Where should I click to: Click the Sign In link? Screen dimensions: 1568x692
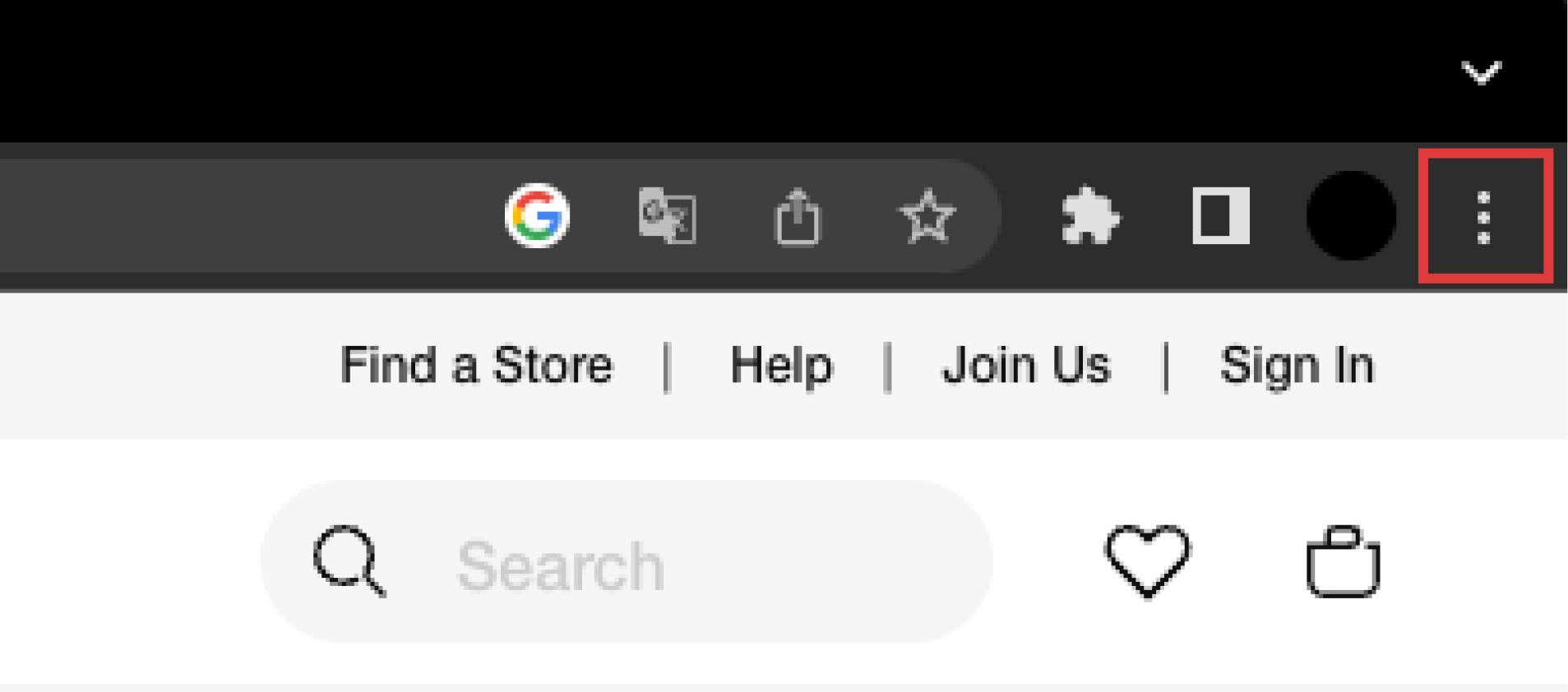[x=1297, y=366]
